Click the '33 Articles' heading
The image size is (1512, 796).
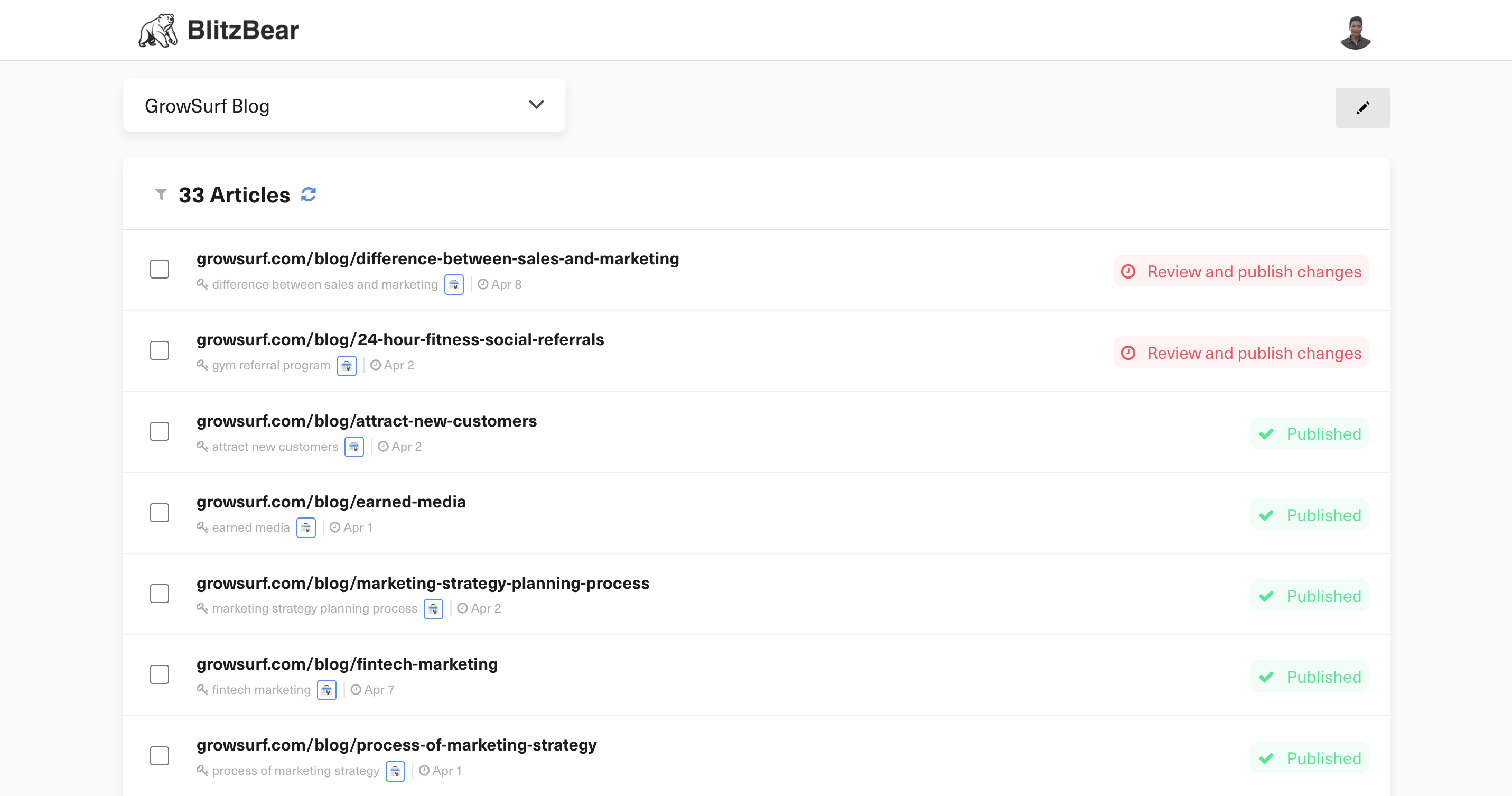click(x=234, y=195)
